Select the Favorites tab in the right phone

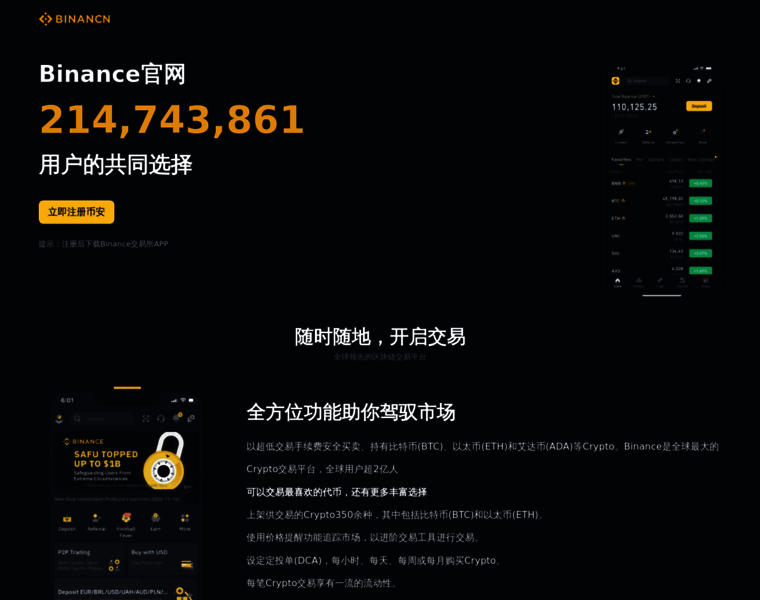[x=621, y=159]
